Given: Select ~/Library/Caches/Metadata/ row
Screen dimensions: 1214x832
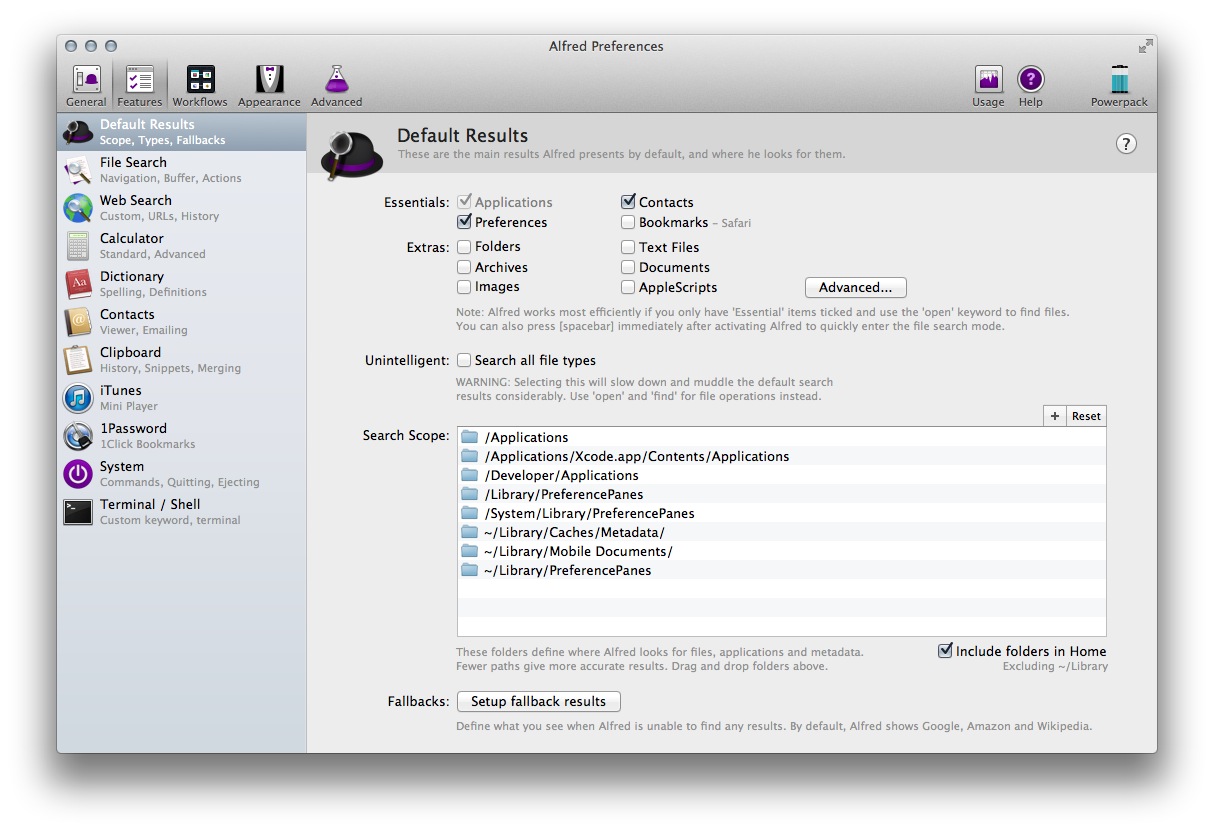Looking at the screenshot, I should [x=782, y=532].
